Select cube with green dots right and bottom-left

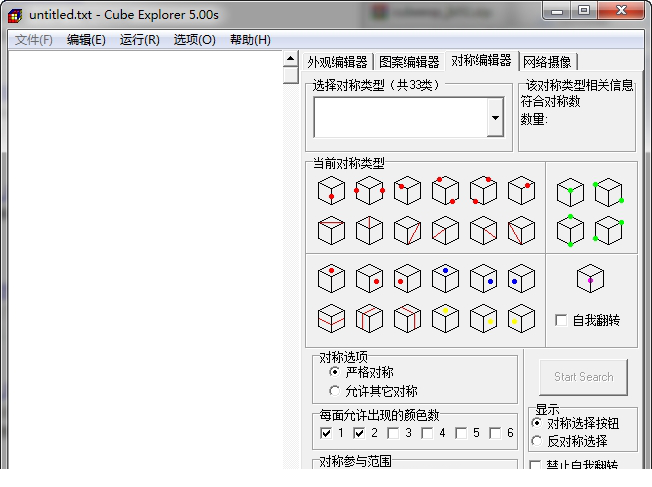pyautogui.click(x=608, y=230)
